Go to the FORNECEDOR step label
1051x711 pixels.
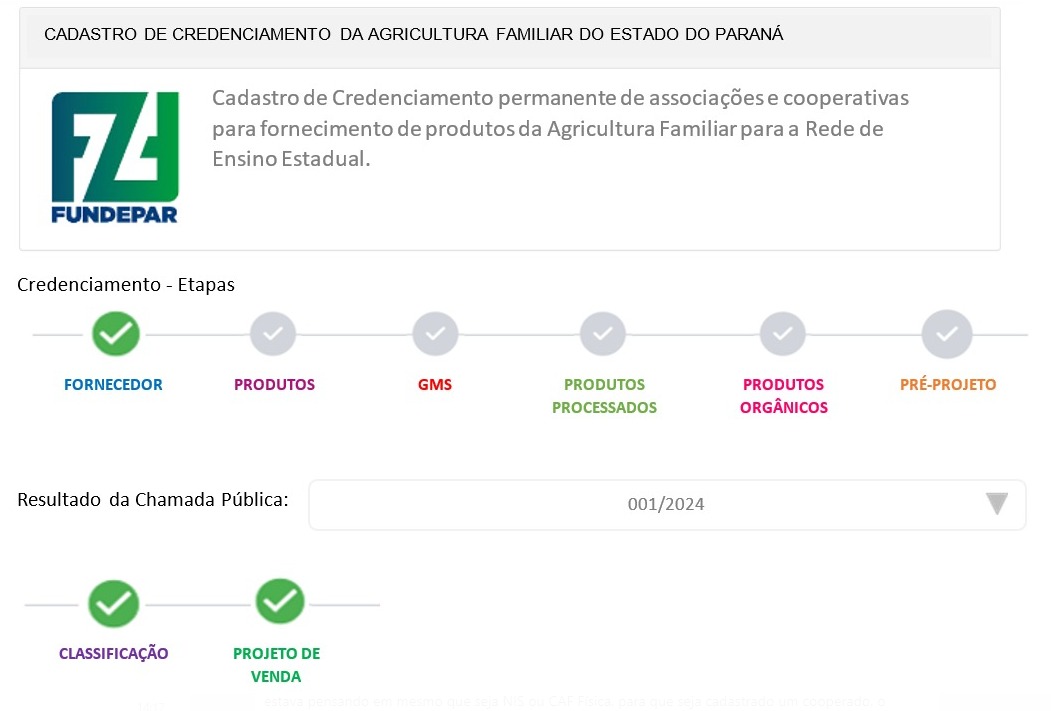pos(113,385)
